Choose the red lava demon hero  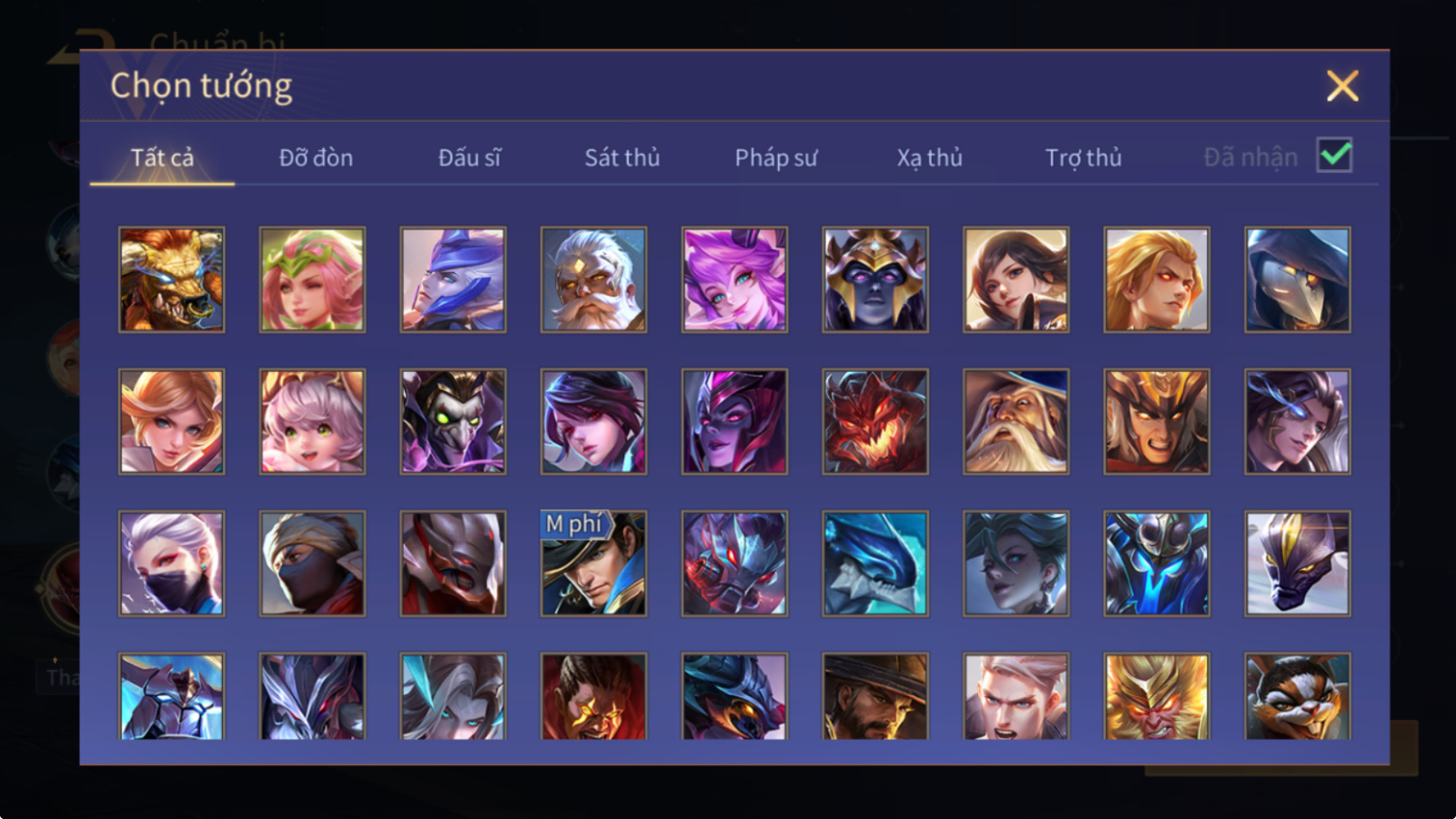[875, 421]
